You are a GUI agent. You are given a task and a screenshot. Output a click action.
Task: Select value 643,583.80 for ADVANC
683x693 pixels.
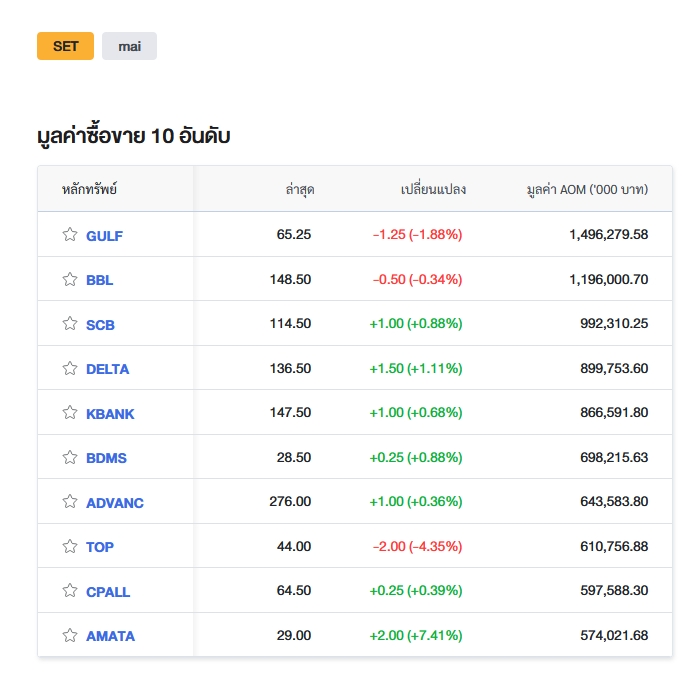pos(614,501)
